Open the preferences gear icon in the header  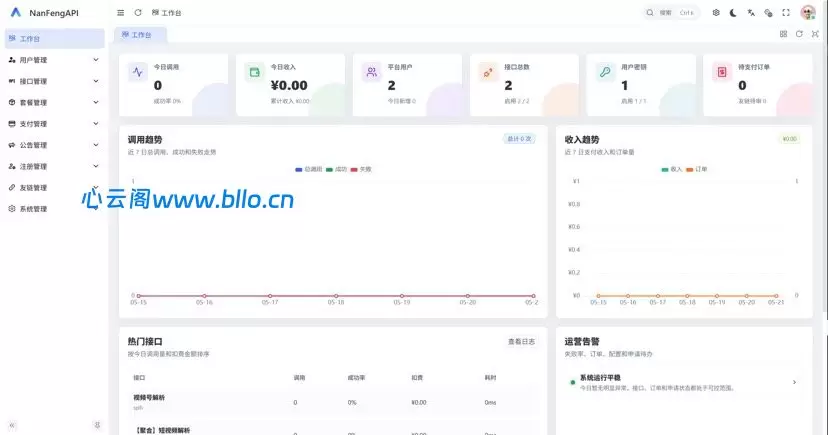click(x=716, y=13)
